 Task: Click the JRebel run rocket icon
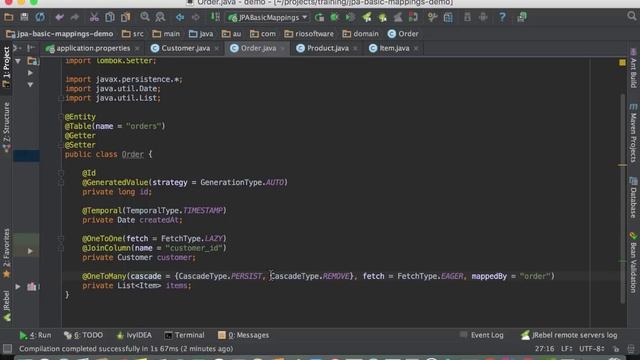click(367, 17)
